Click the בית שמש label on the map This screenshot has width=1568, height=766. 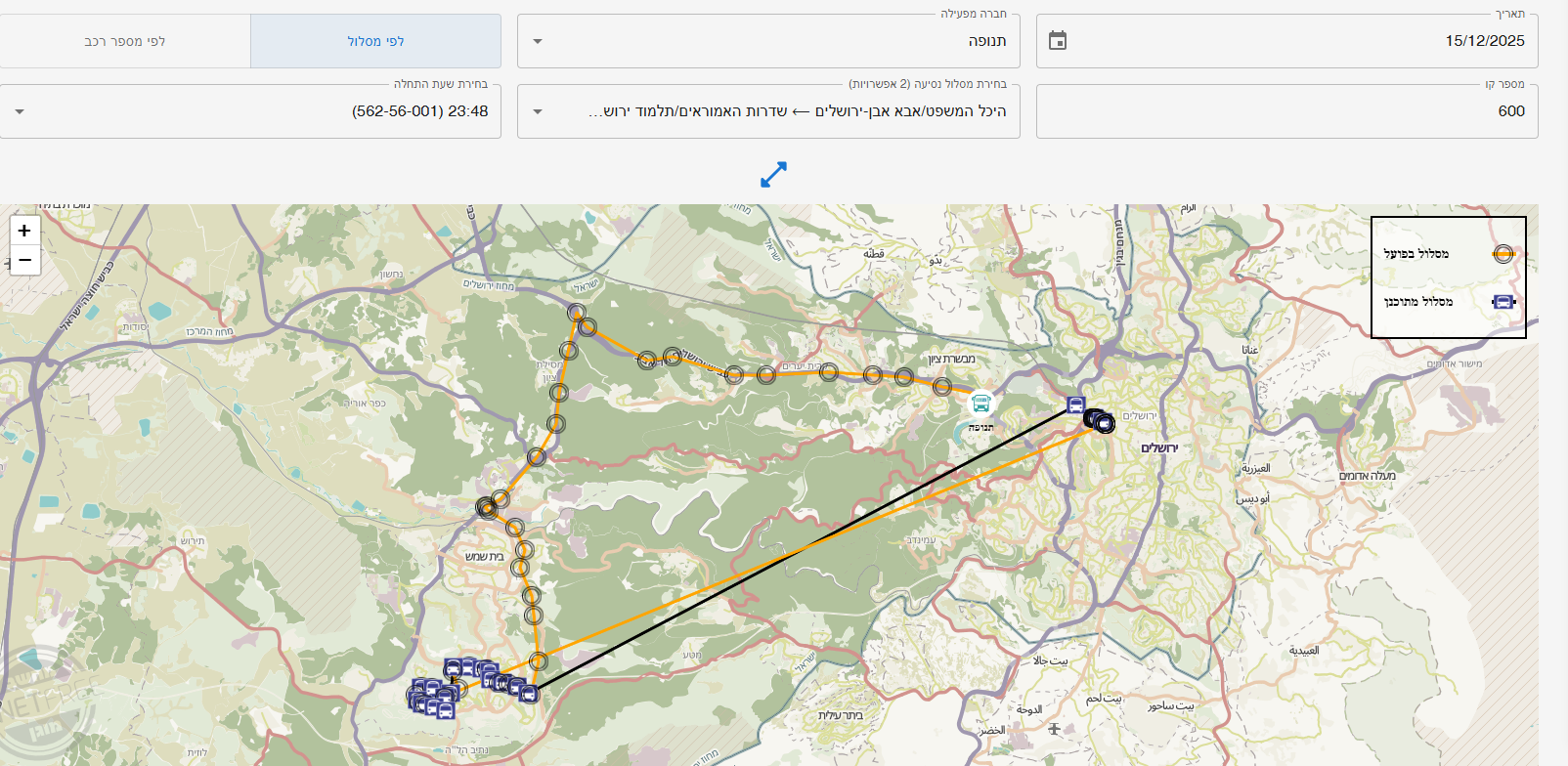click(x=485, y=556)
